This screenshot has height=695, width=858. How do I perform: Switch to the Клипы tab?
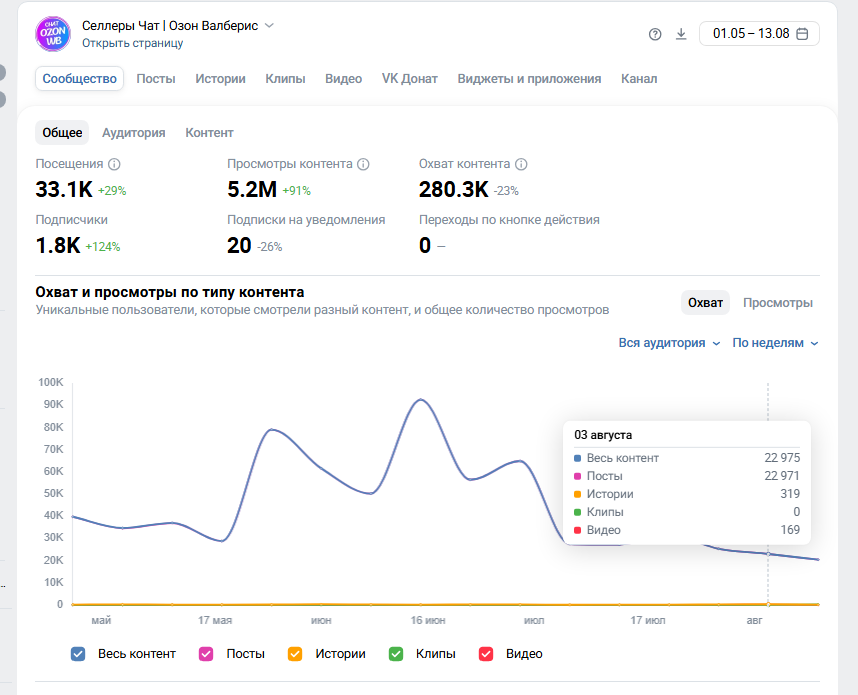pyautogui.click(x=285, y=79)
